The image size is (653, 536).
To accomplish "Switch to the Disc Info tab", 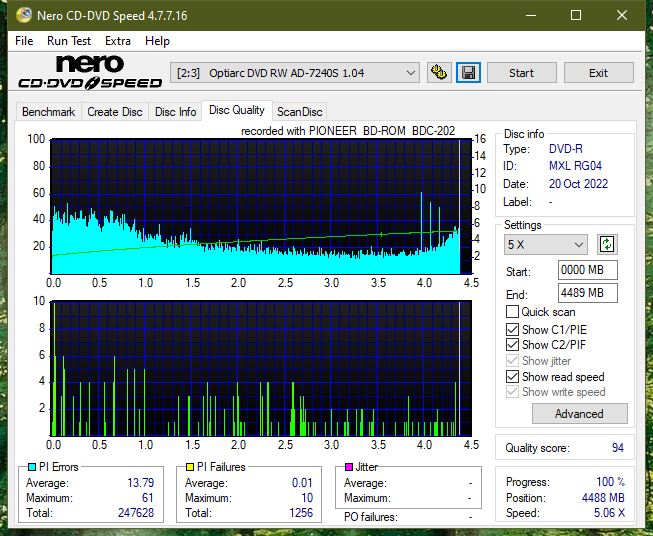I will point(175,112).
